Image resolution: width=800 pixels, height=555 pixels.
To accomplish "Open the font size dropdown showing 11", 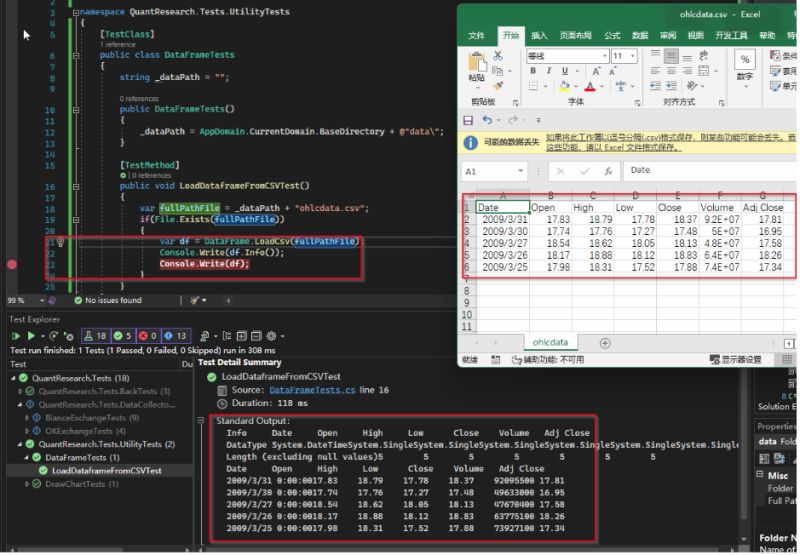I will pos(633,56).
